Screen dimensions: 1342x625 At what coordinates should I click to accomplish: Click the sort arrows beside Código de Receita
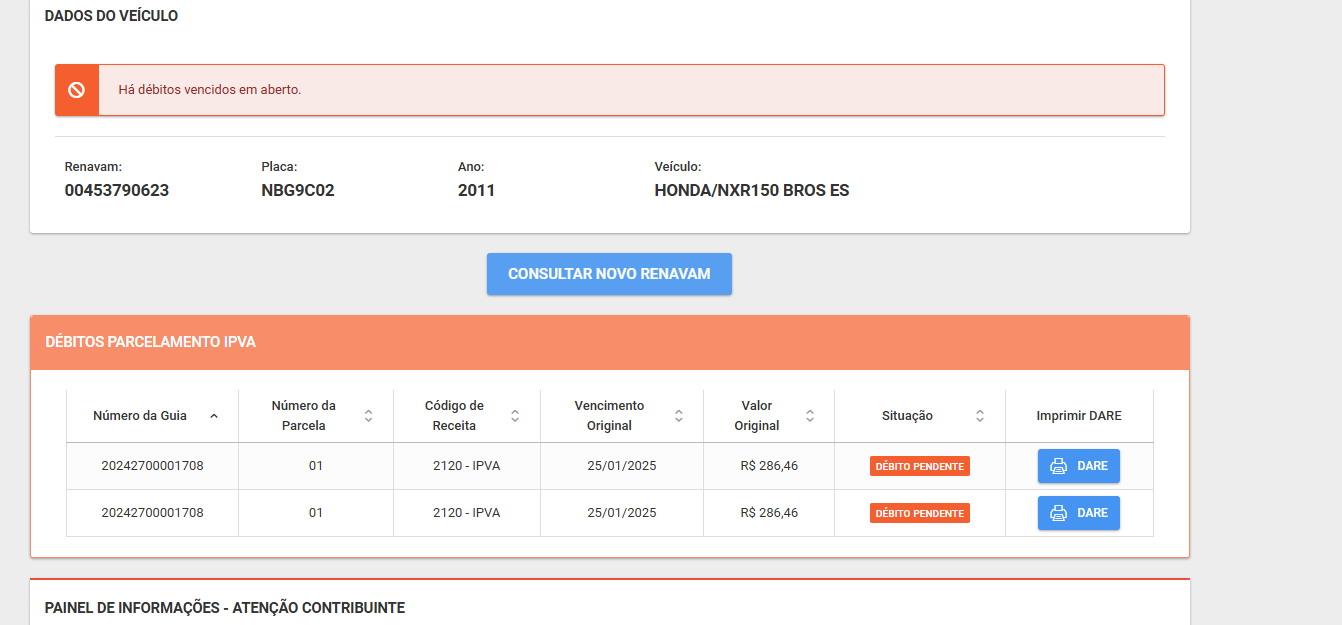coord(515,416)
